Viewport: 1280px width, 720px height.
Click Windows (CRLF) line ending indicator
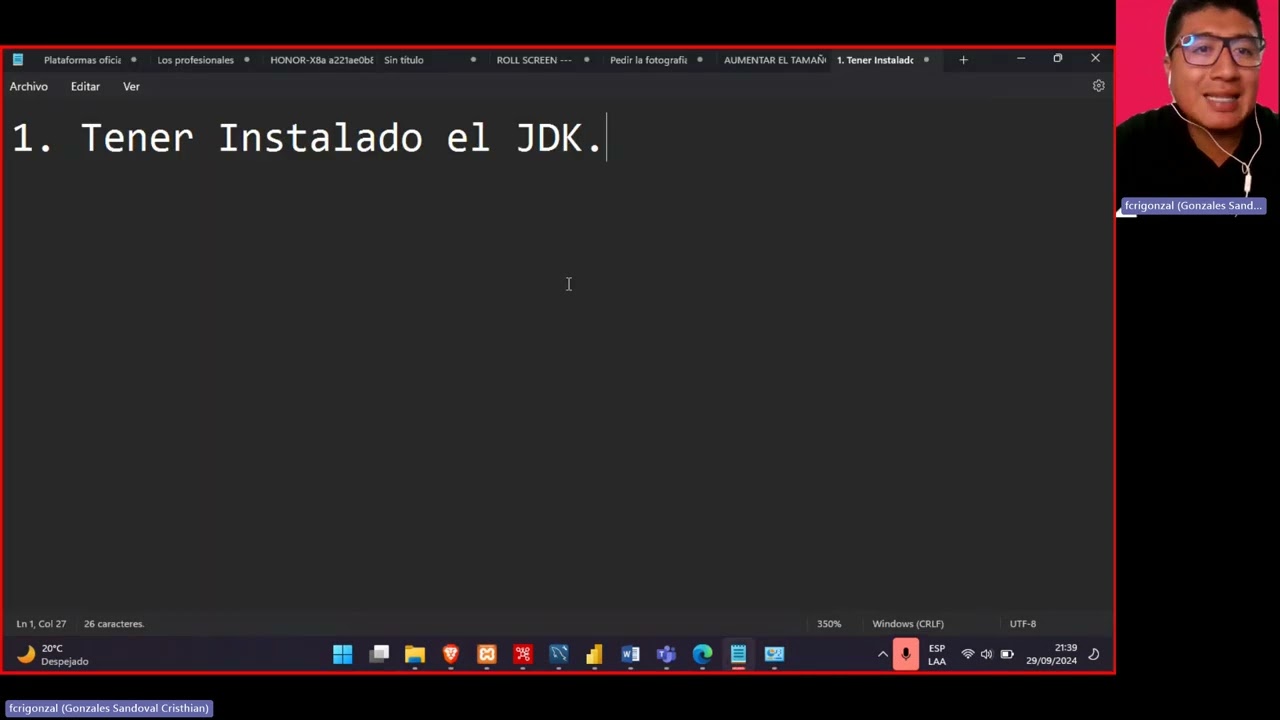tap(908, 624)
